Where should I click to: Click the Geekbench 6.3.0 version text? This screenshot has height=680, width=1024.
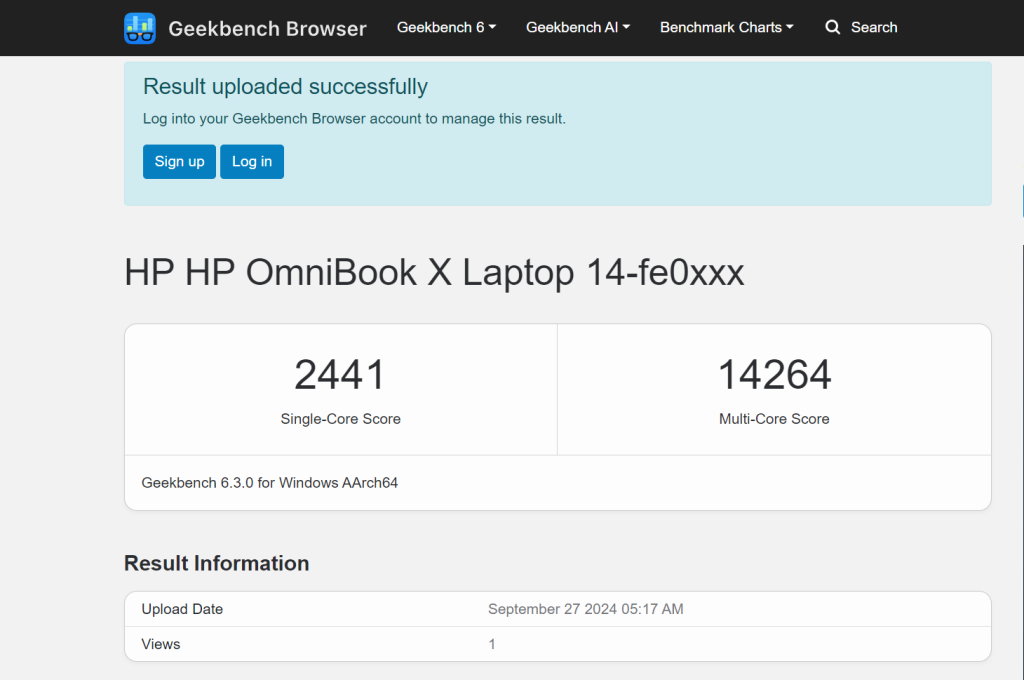[270, 482]
